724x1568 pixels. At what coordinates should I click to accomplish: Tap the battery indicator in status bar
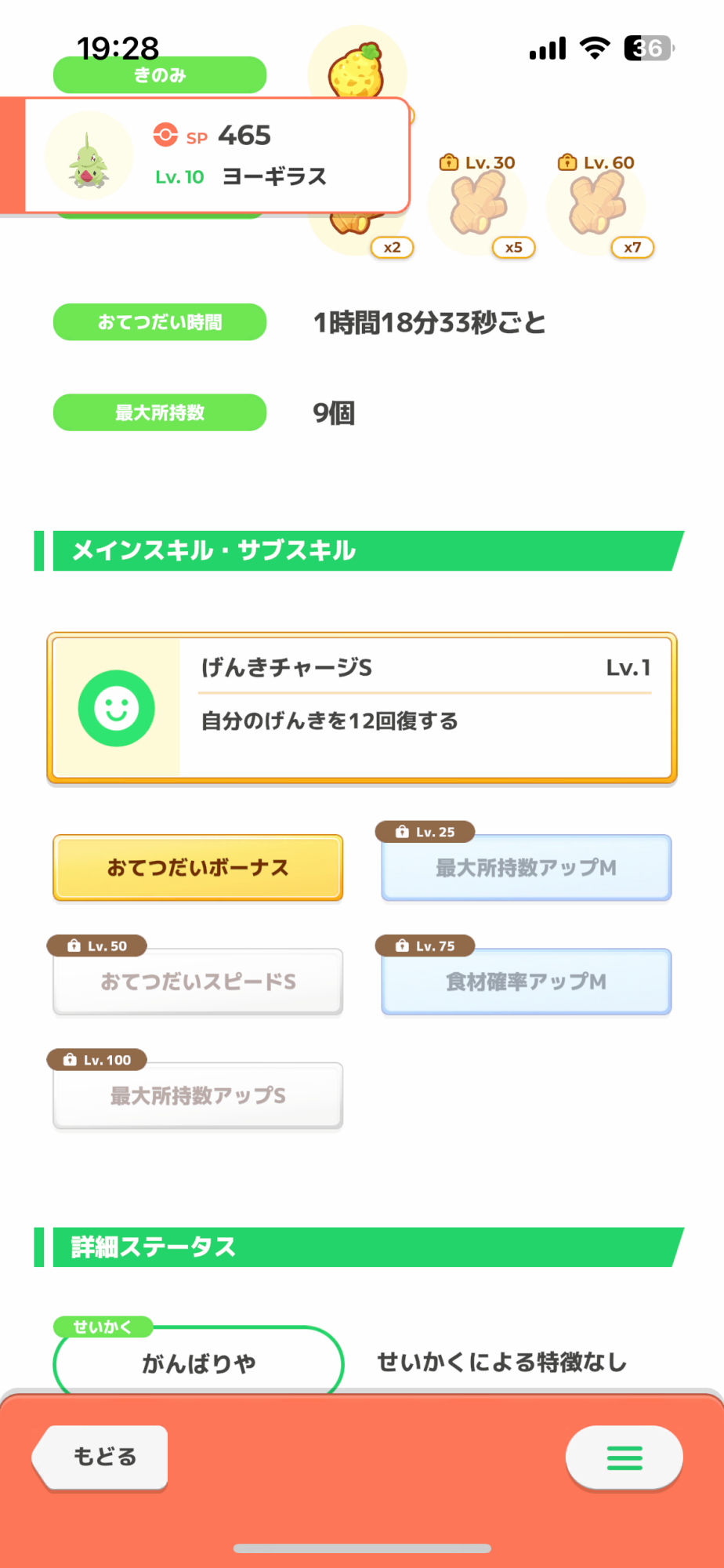649,49
